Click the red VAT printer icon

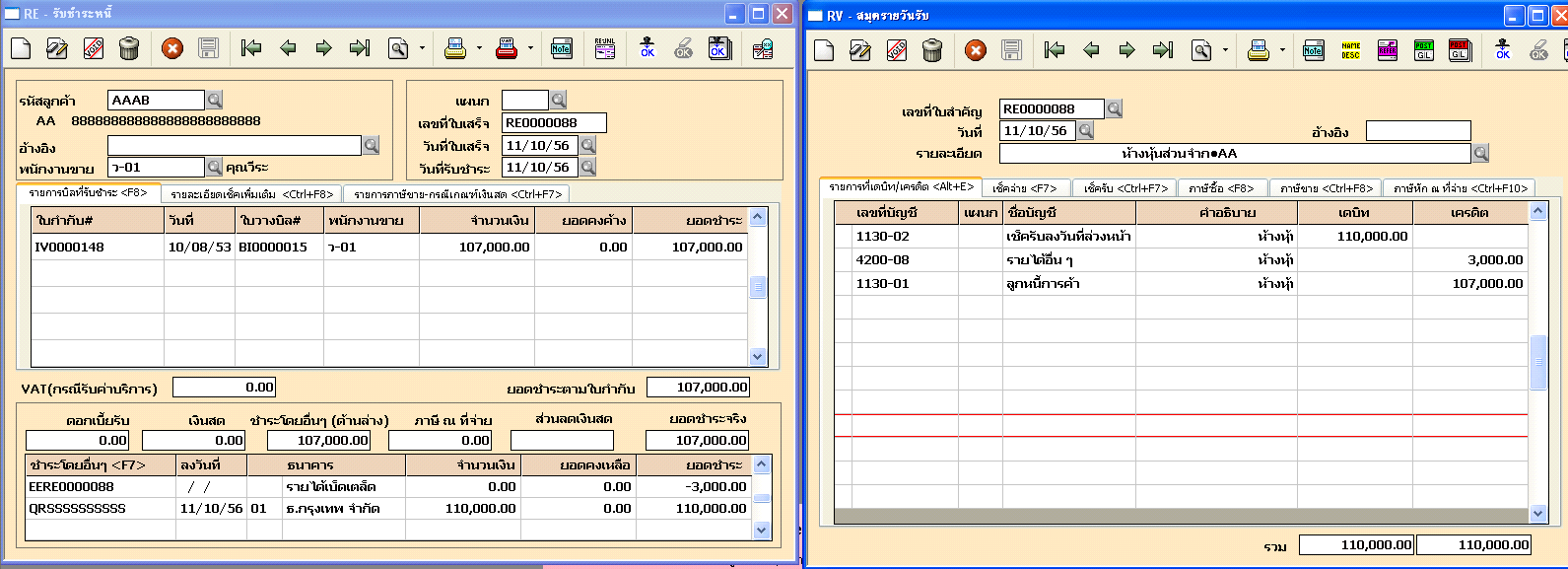507,48
